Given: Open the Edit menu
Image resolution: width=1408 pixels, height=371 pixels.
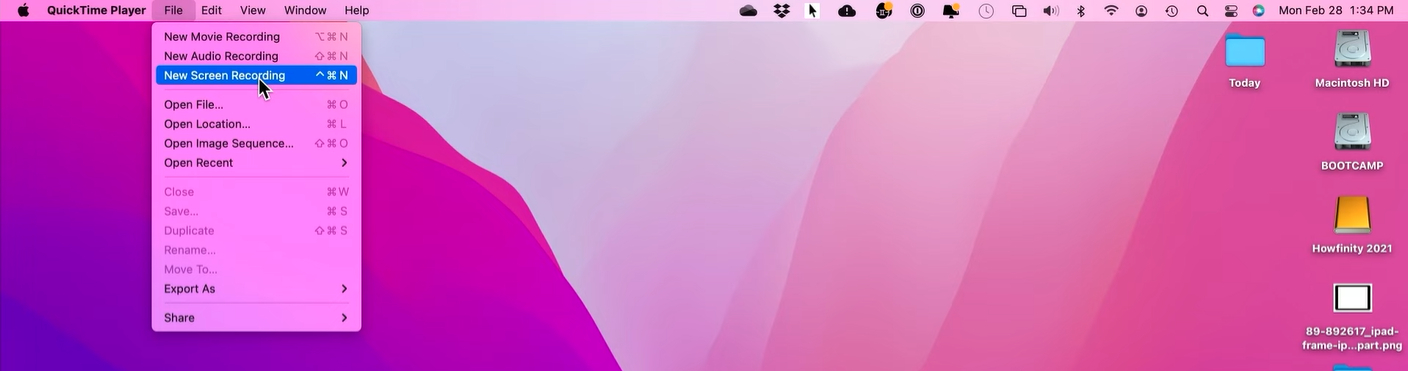Looking at the screenshot, I should [x=211, y=10].
